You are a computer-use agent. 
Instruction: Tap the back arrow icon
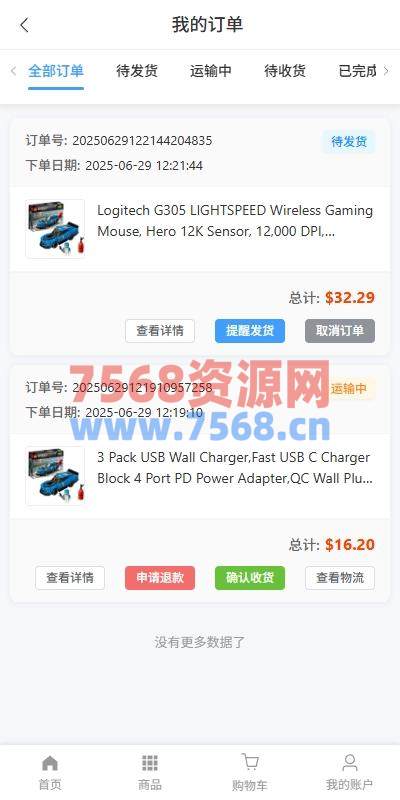coord(24,25)
